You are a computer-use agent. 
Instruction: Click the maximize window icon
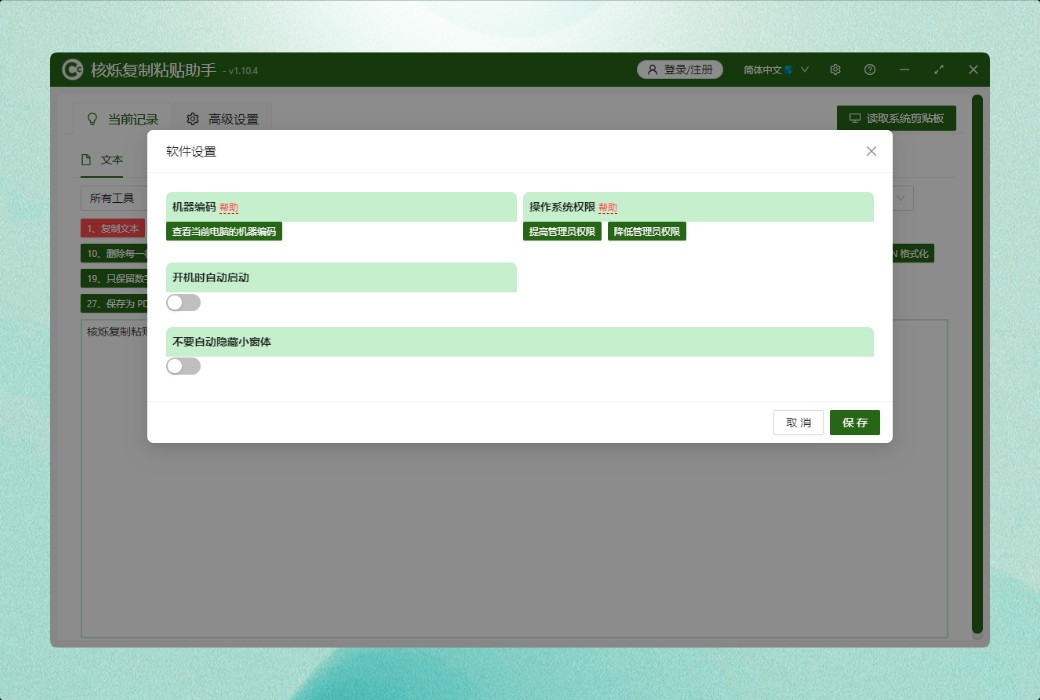pyautogui.click(x=939, y=70)
